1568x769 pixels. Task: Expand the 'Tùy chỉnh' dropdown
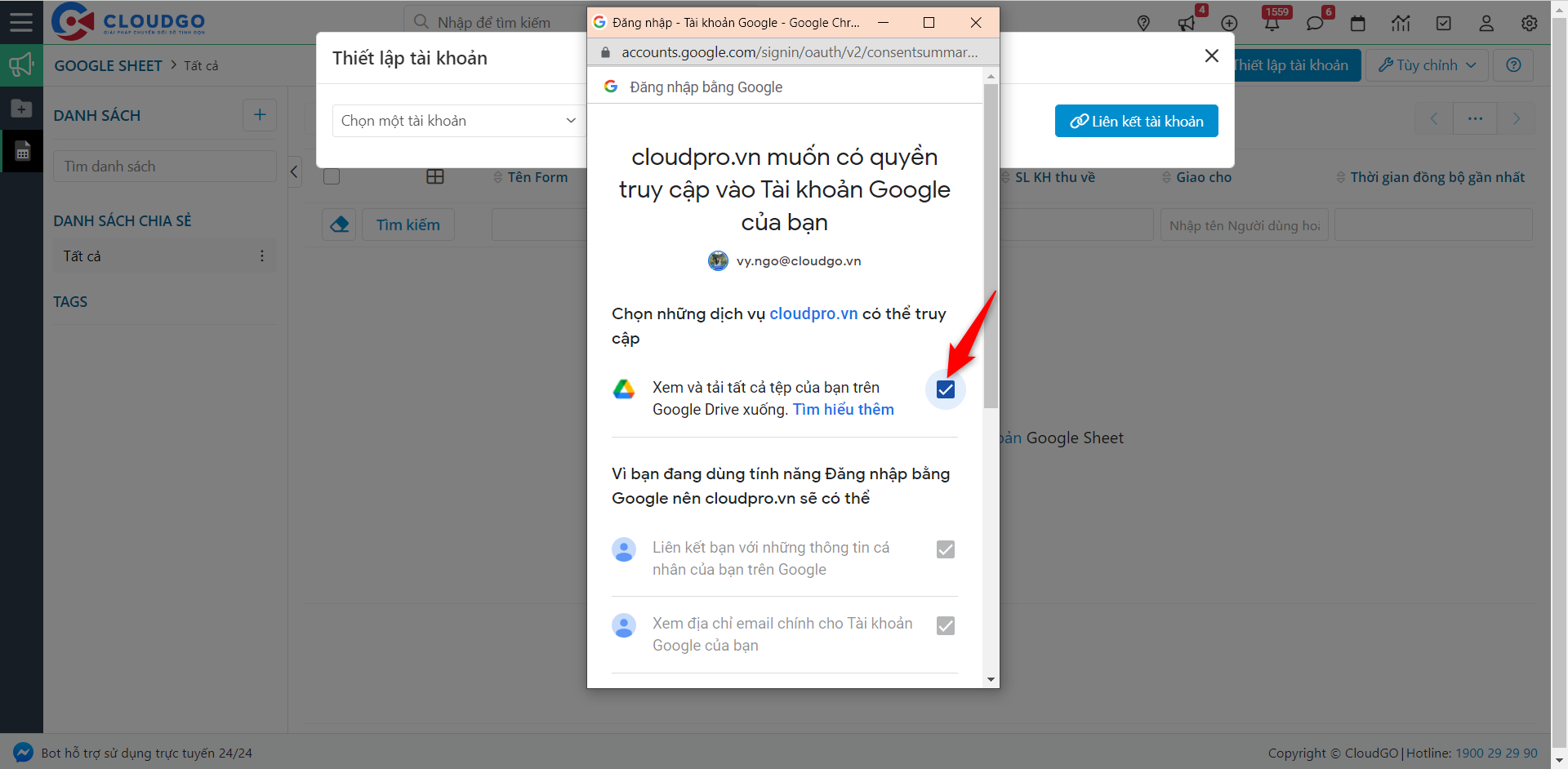1427,65
